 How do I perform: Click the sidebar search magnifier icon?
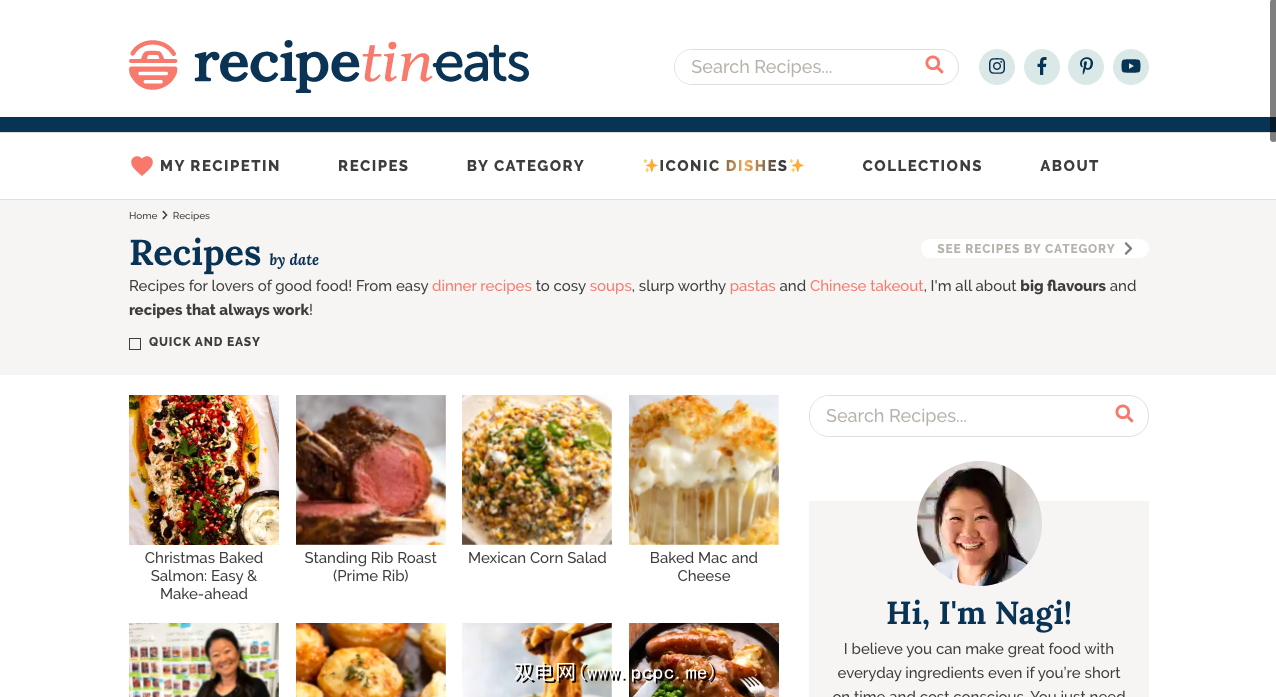1124,414
